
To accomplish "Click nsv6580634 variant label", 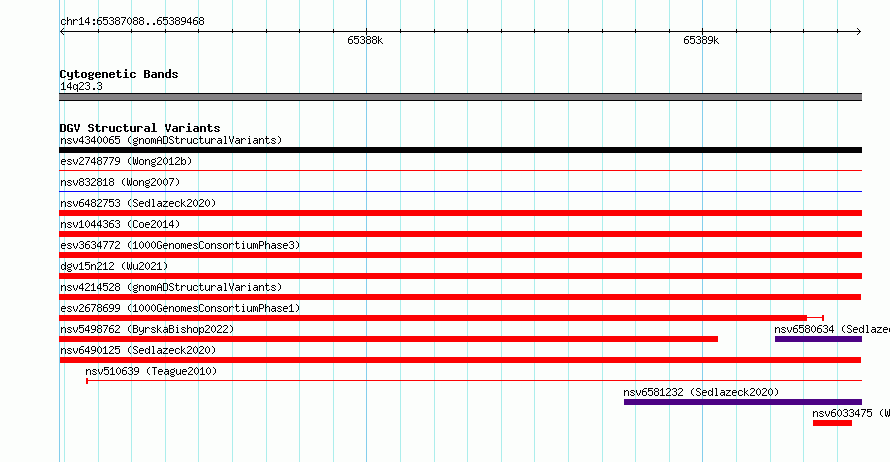I will (x=832, y=329).
